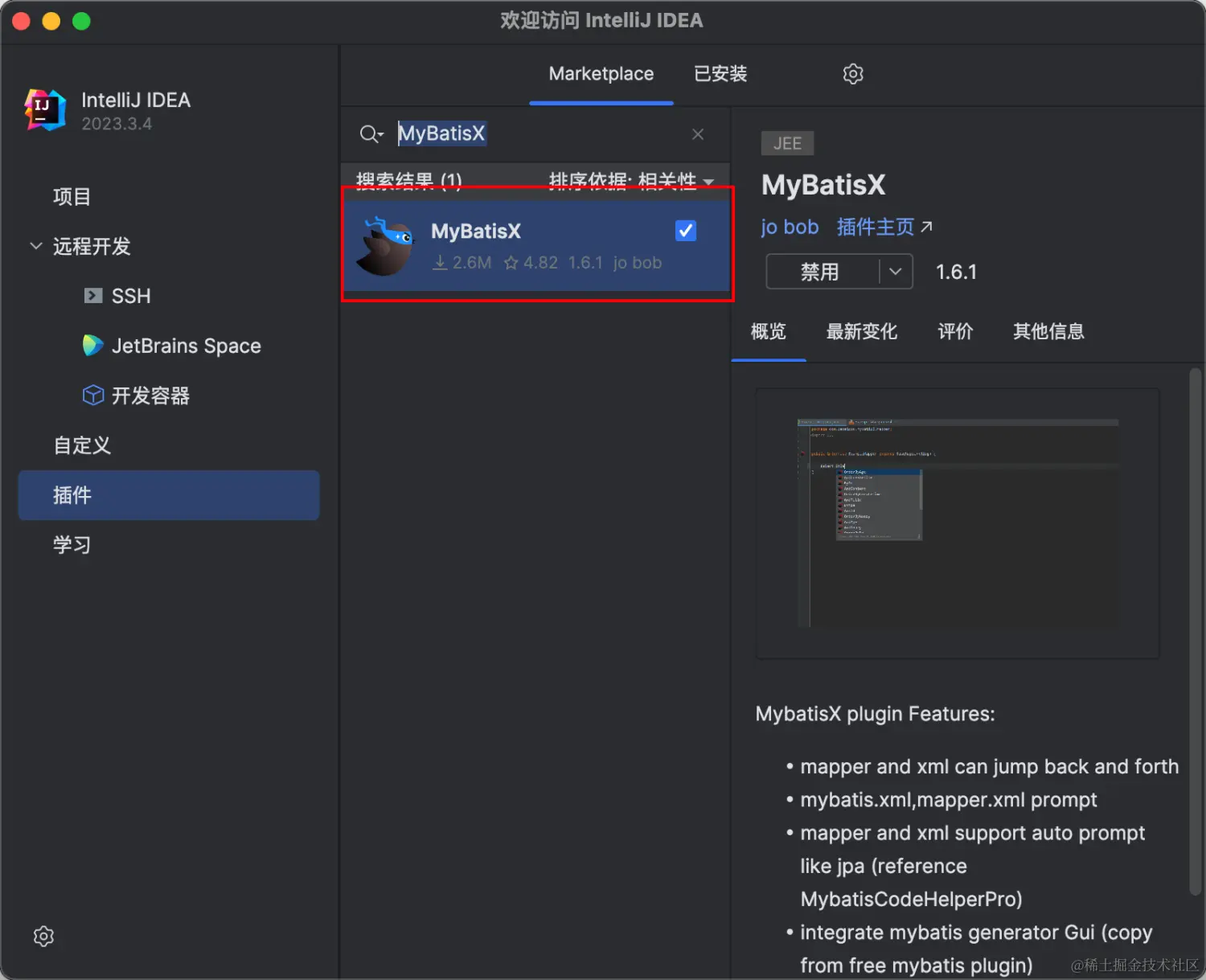Open the 禁用 button dropdown arrow
The width and height of the screenshot is (1206, 980).
(x=896, y=272)
